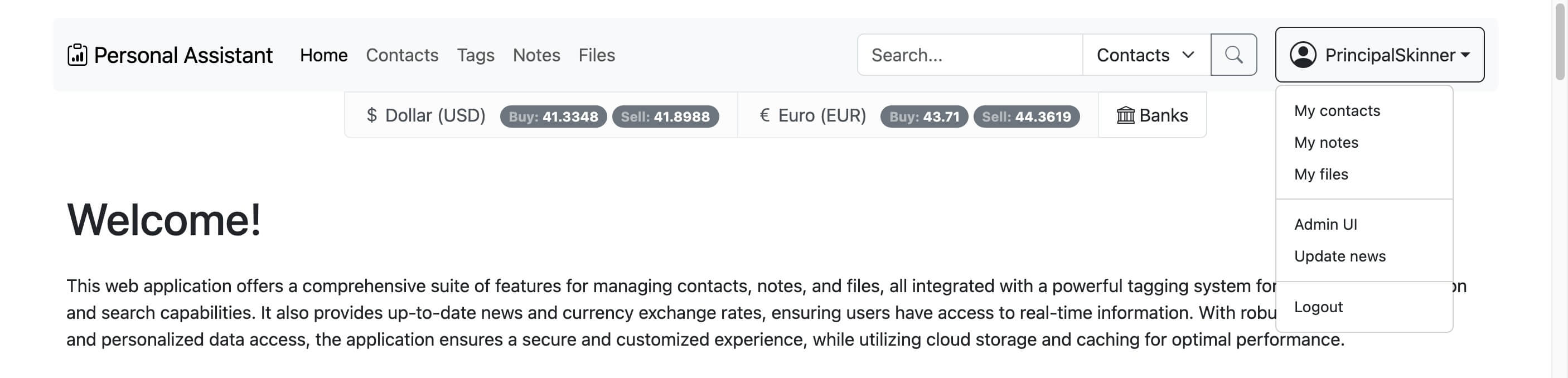Collapse the PrincipalSkinner user menu caret
This screenshot has width=1568, height=378.
click(1465, 55)
